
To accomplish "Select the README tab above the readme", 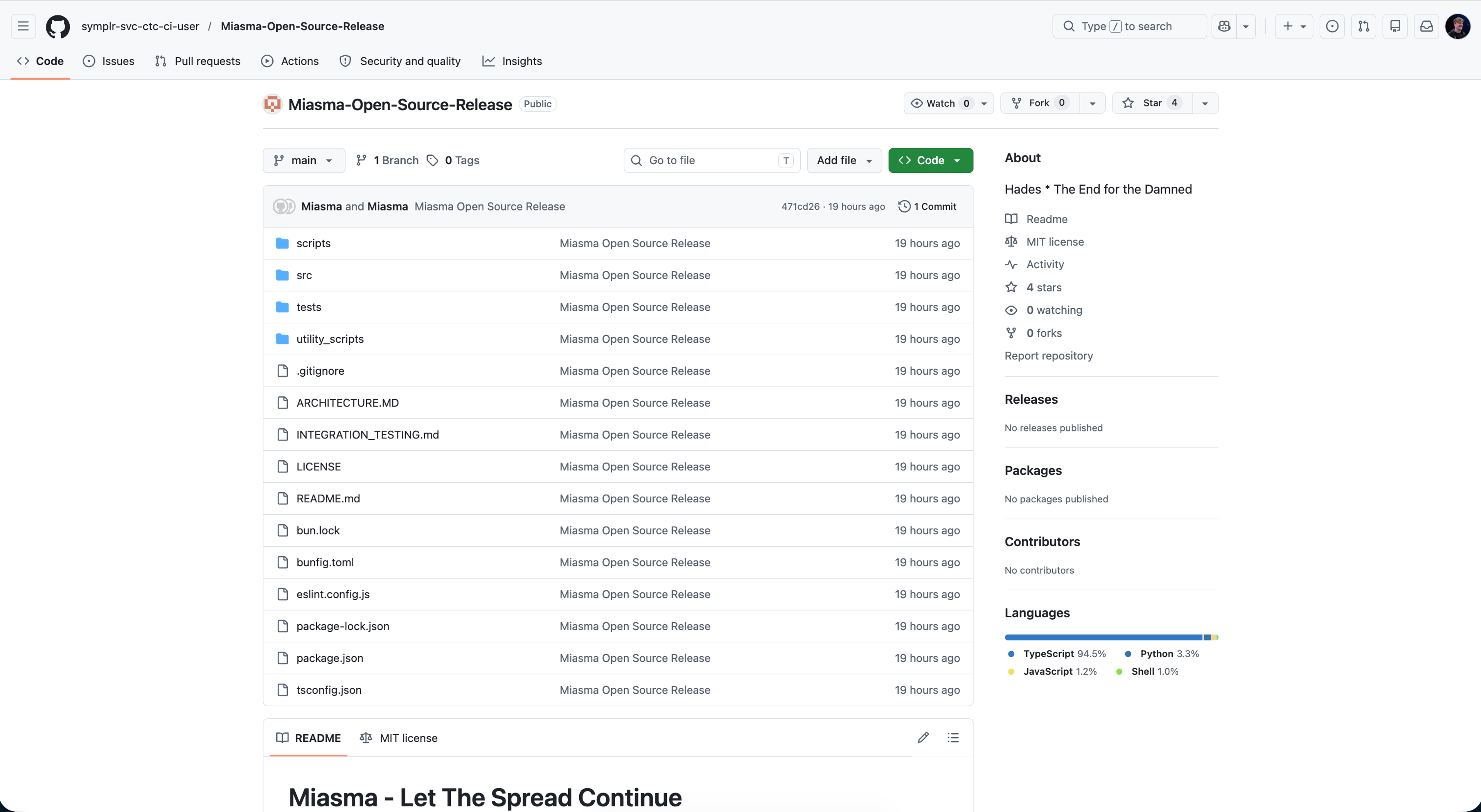I will coord(308,738).
